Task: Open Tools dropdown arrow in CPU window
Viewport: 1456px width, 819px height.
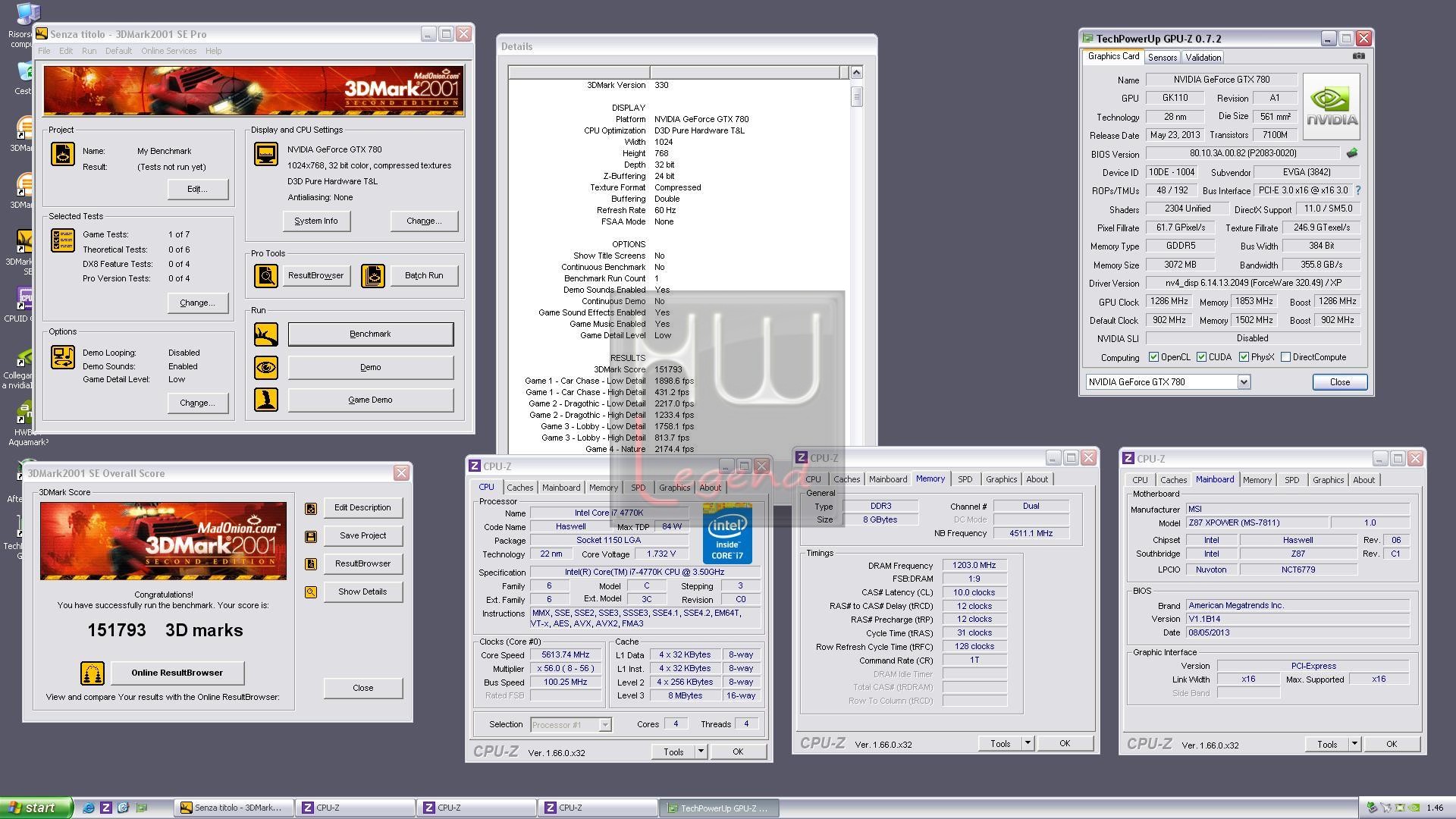Action: pyautogui.click(x=701, y=752)
